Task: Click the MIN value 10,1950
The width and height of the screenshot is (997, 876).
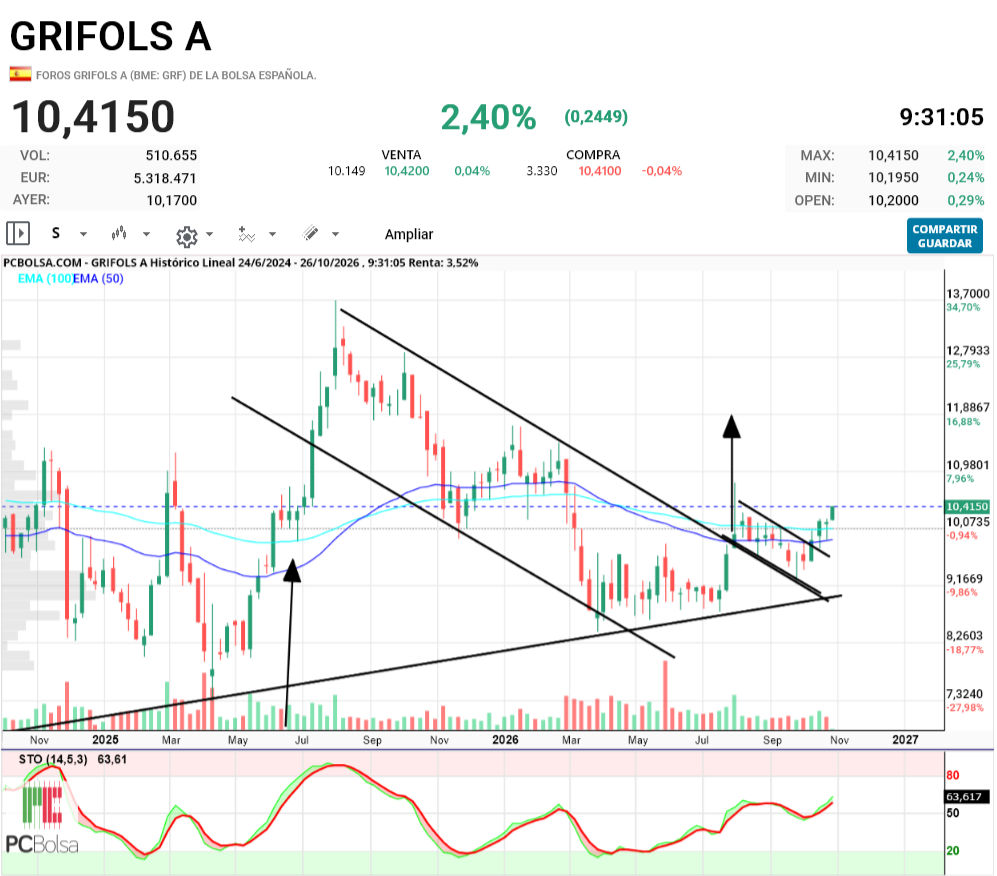Action: (893, 177)
